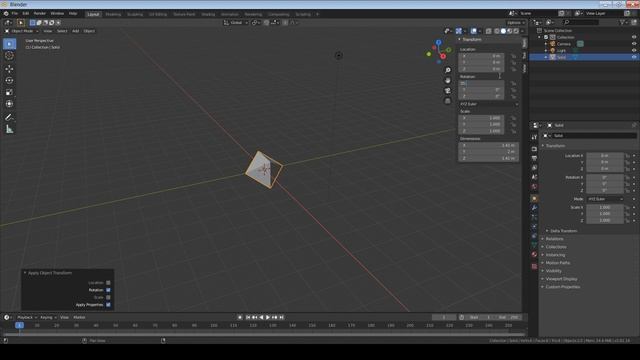Open the File menu
Screen dimensions: 640x360
(15, 13)
